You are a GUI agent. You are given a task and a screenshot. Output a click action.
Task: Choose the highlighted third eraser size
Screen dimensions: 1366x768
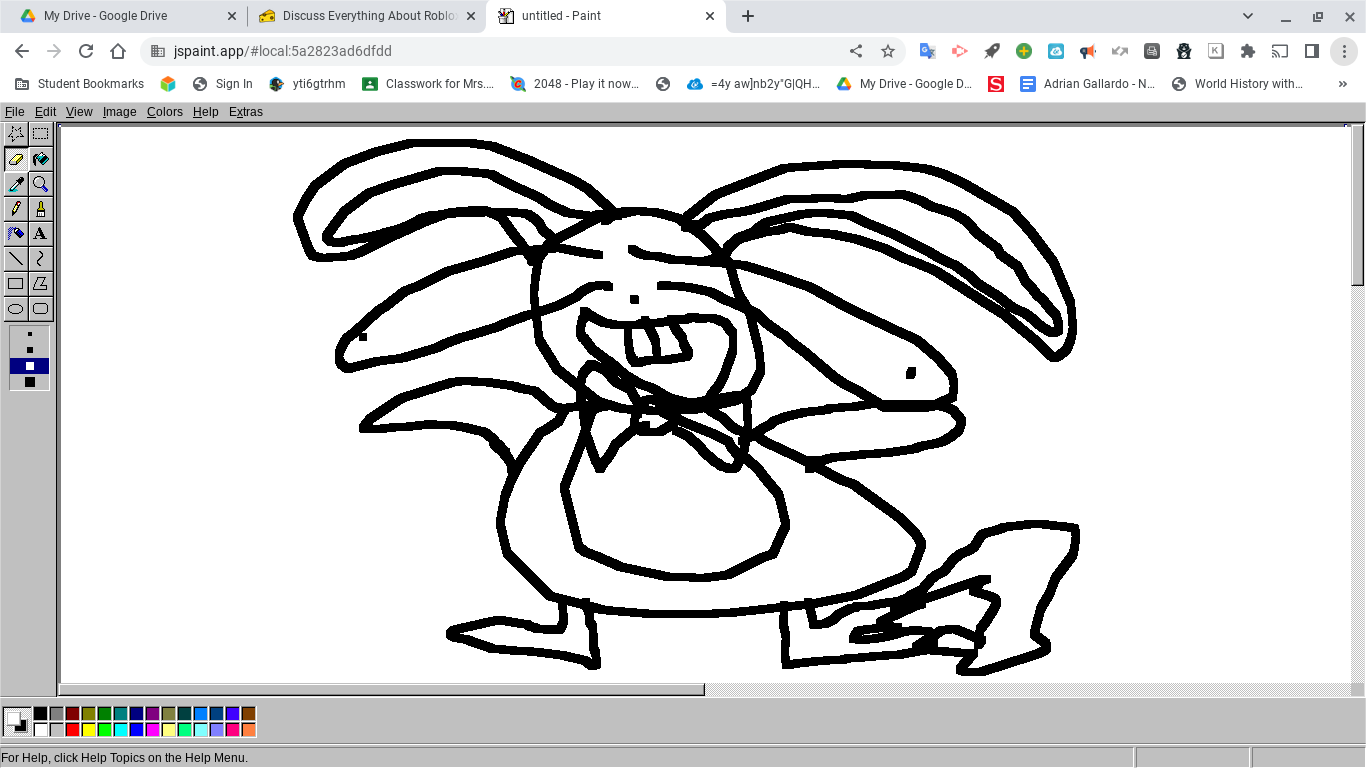30,366
